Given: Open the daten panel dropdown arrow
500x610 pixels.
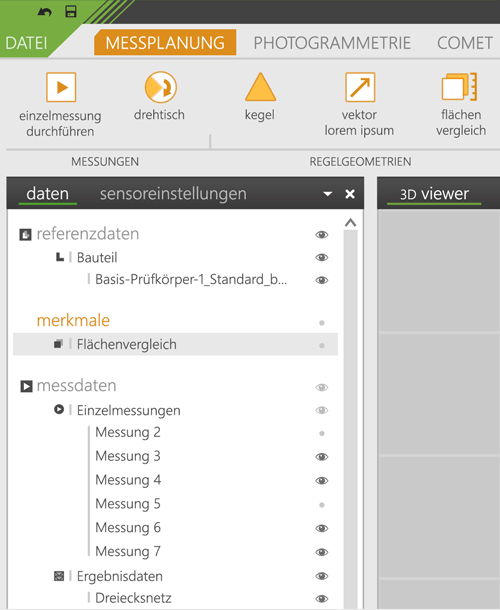Looking at the screenshot, I should tap(328, 194).
